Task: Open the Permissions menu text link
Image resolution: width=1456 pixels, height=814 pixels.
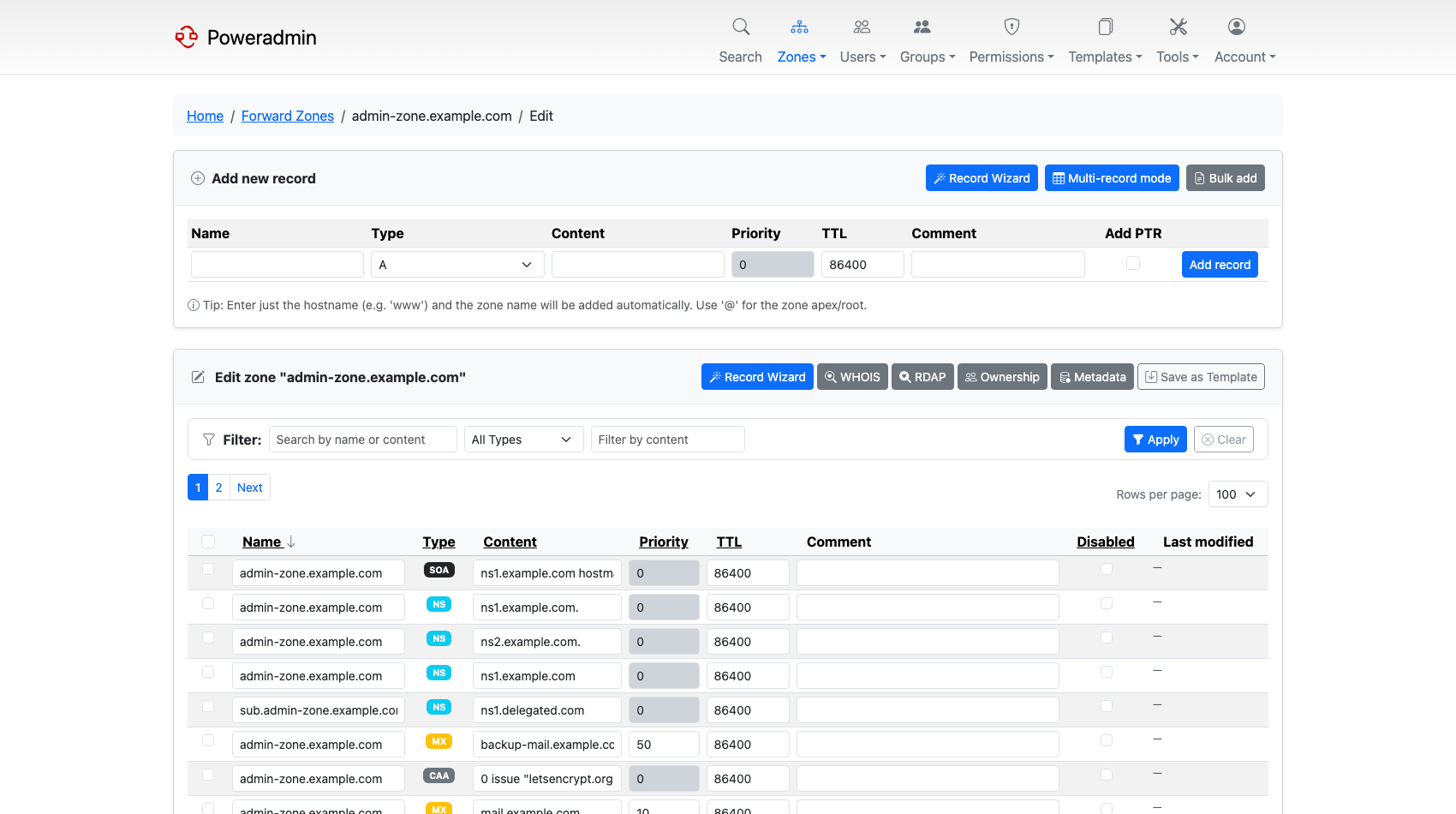Action: coord(1011,57)
